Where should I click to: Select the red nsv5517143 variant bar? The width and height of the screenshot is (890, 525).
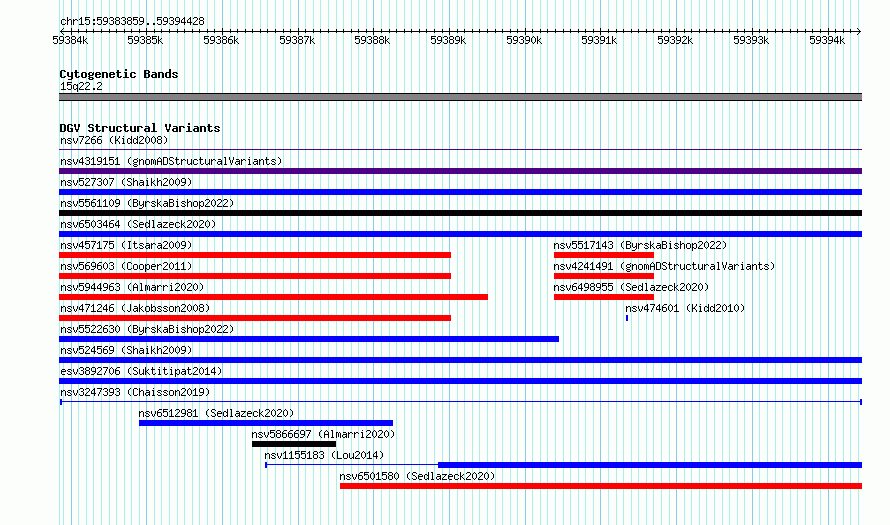click(604, 255)
